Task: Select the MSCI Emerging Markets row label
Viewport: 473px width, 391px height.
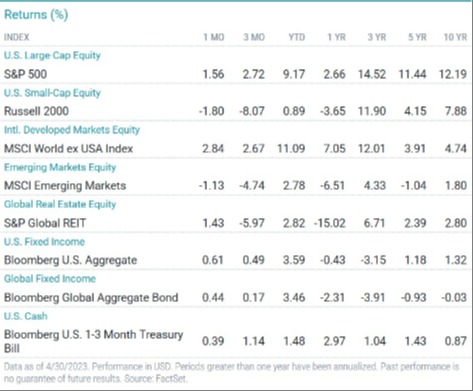Action: [x=65, y=185]
